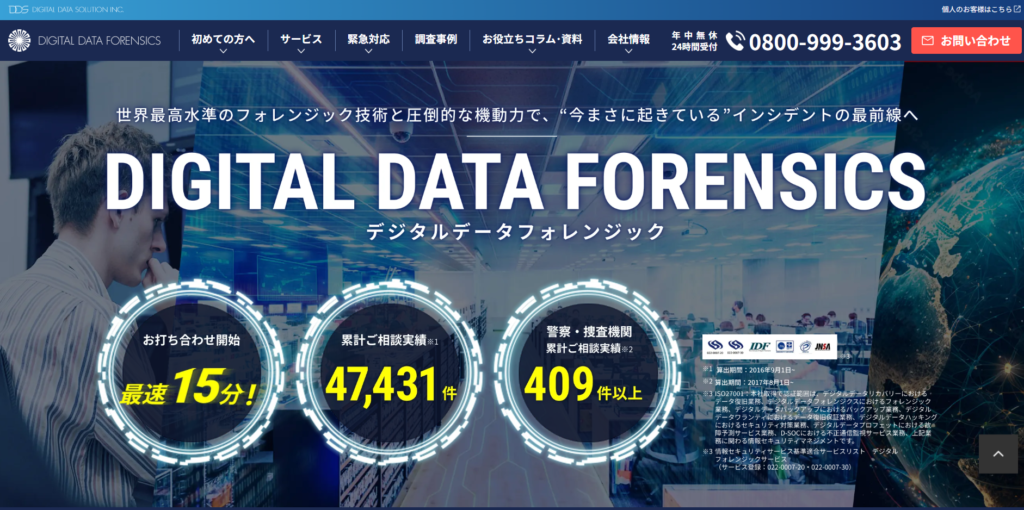The height and width of the screenshot is (510, 1024).
Task: Click the phone handset icon
Action: tap(735, 41)
